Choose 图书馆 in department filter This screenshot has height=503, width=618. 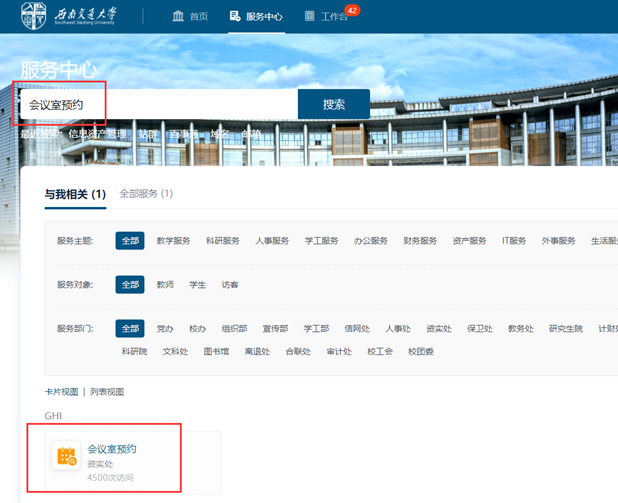click(216, 351)
